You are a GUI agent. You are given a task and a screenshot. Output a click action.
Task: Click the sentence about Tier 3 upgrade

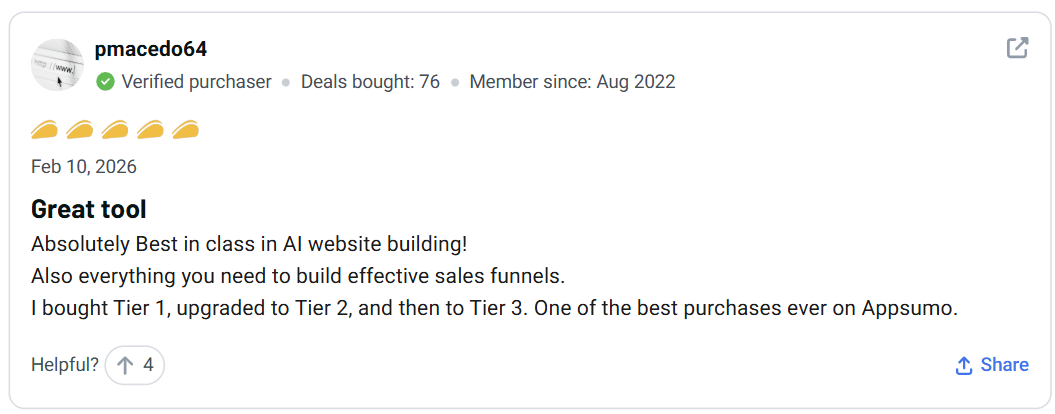click(494, 309)
